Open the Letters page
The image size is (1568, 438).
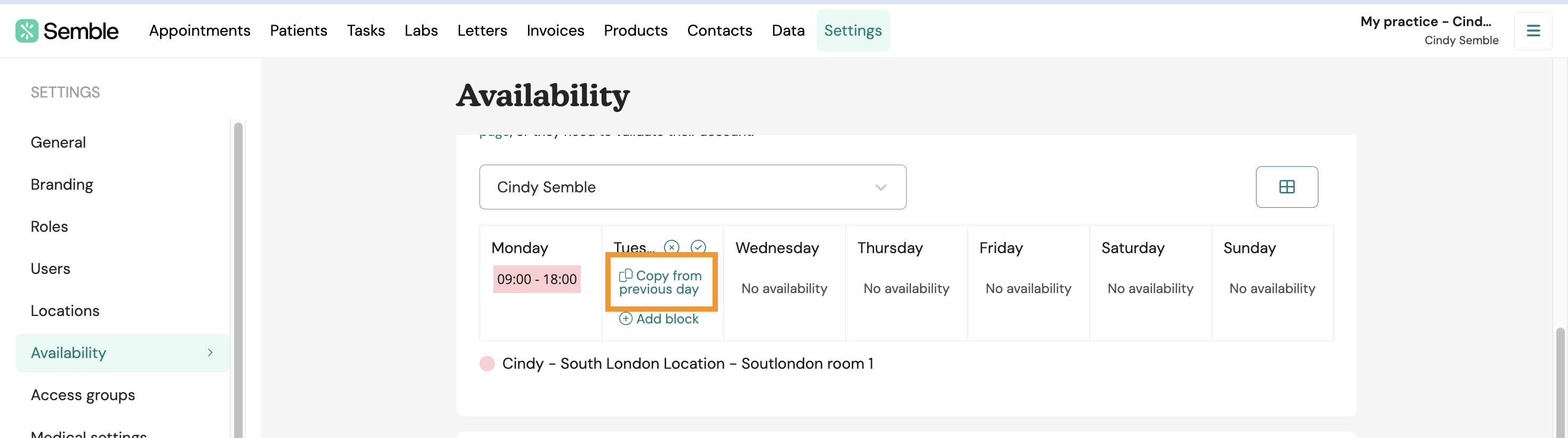coord(482,30)
